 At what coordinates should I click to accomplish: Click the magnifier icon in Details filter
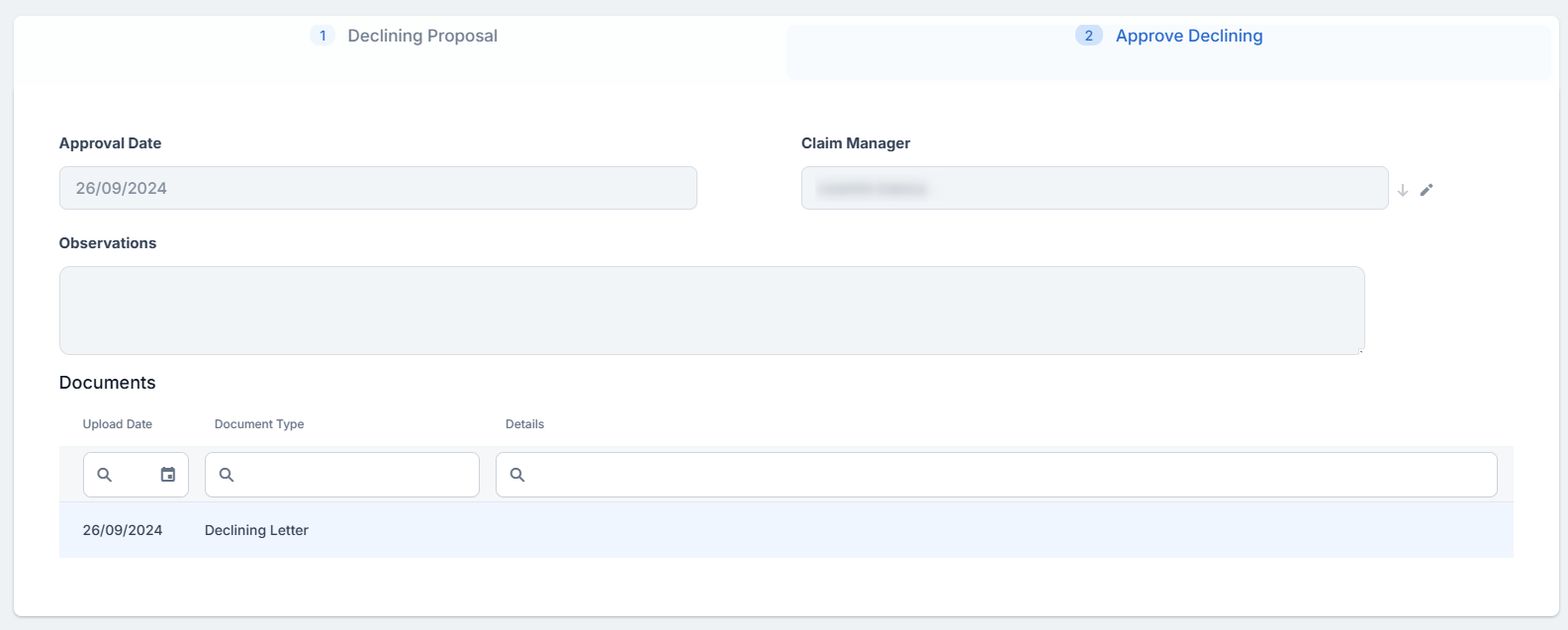[x=517, y=475]
